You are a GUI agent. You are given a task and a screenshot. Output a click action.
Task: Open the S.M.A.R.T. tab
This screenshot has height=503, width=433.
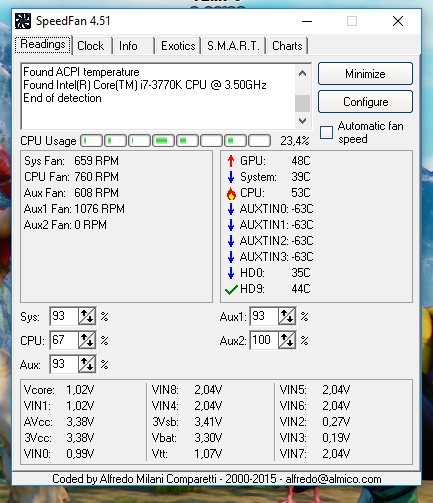[233, 46]
